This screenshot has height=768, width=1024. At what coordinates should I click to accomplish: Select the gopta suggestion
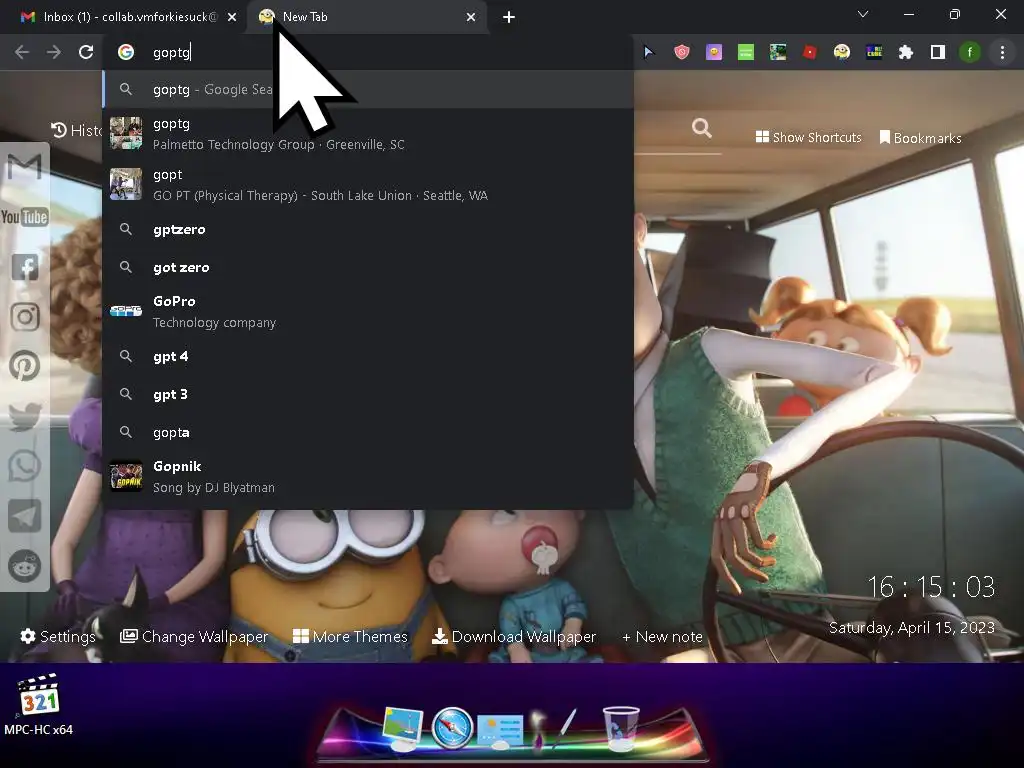368,432
